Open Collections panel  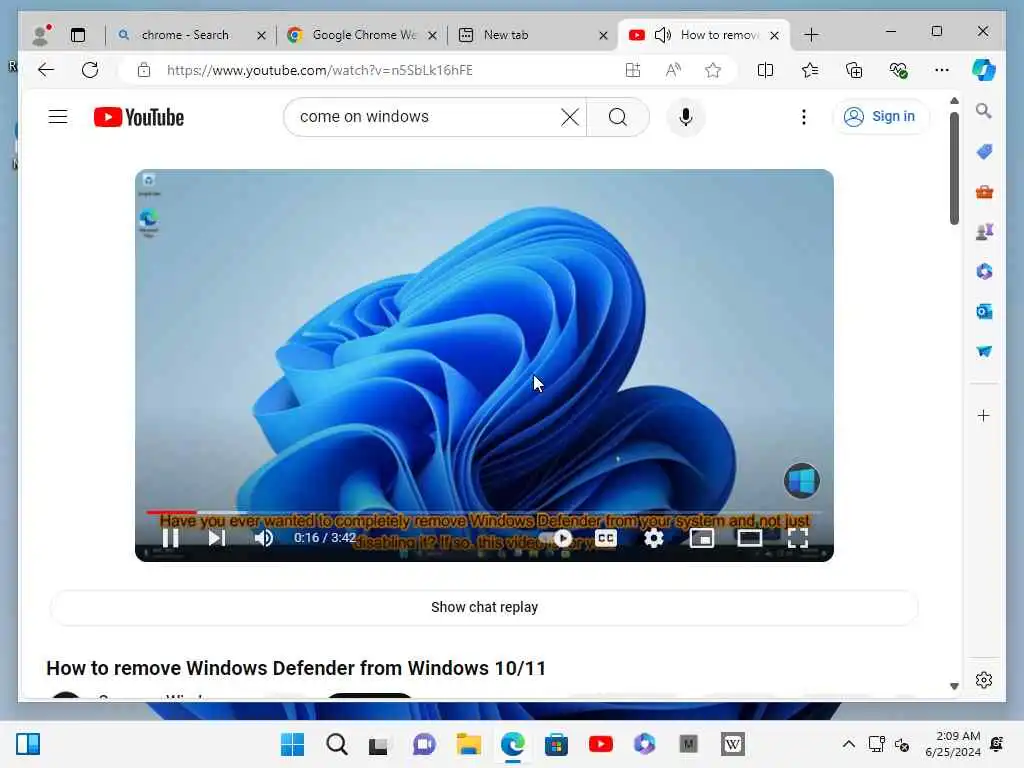coord(854,70)
